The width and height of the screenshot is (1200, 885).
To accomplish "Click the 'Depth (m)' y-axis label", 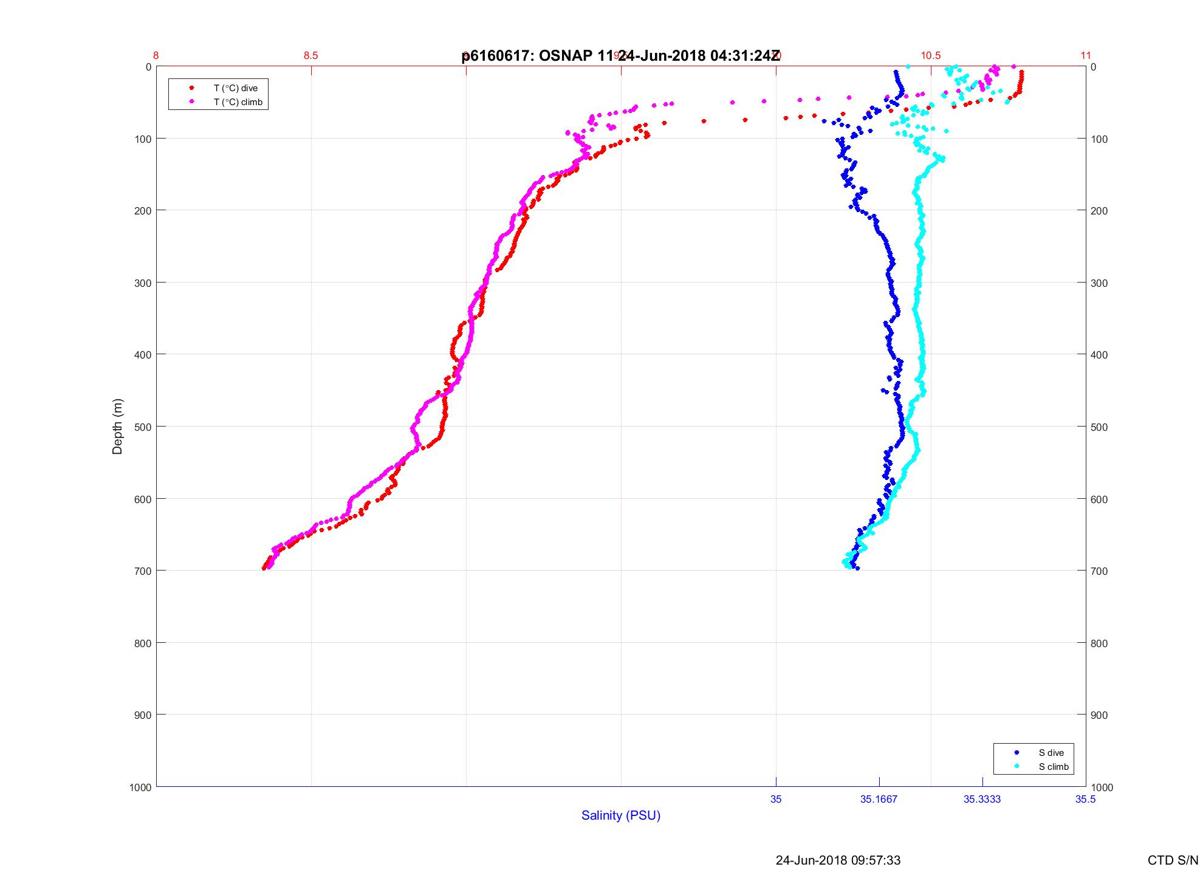I will tap(118, 426).
